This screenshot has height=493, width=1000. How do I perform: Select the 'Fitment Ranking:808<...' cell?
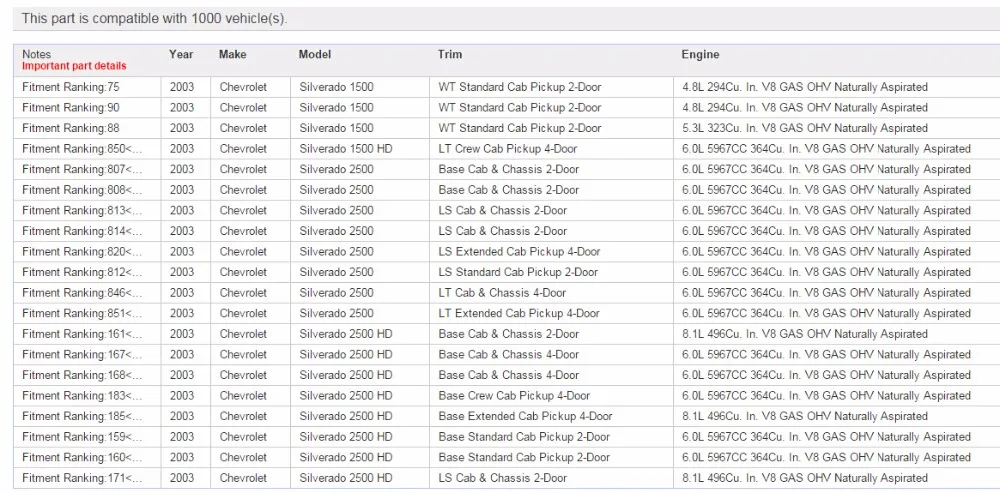tap(87, 189)
